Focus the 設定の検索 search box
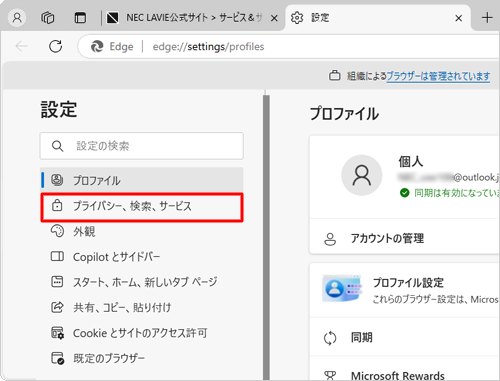Image resolution: width=500 pixels, height=381 pixels. pyautogui.click(x=142, y=146)
